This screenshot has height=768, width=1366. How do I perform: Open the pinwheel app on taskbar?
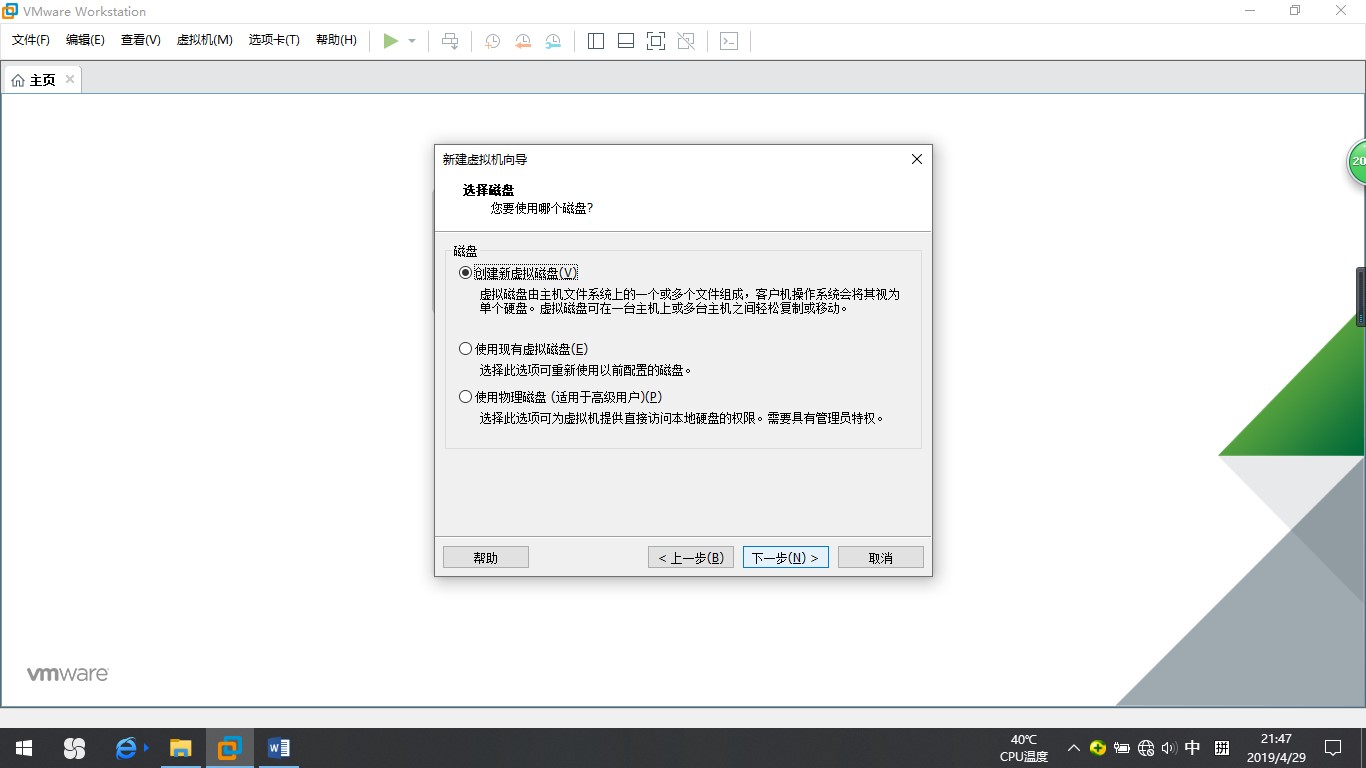(74, 748)
